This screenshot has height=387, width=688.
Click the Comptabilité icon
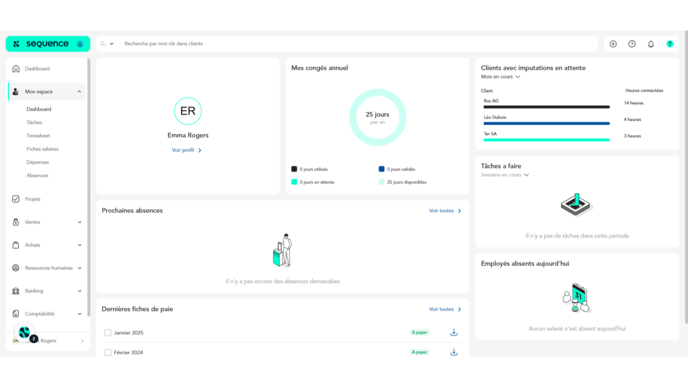[x=16, y=314]
